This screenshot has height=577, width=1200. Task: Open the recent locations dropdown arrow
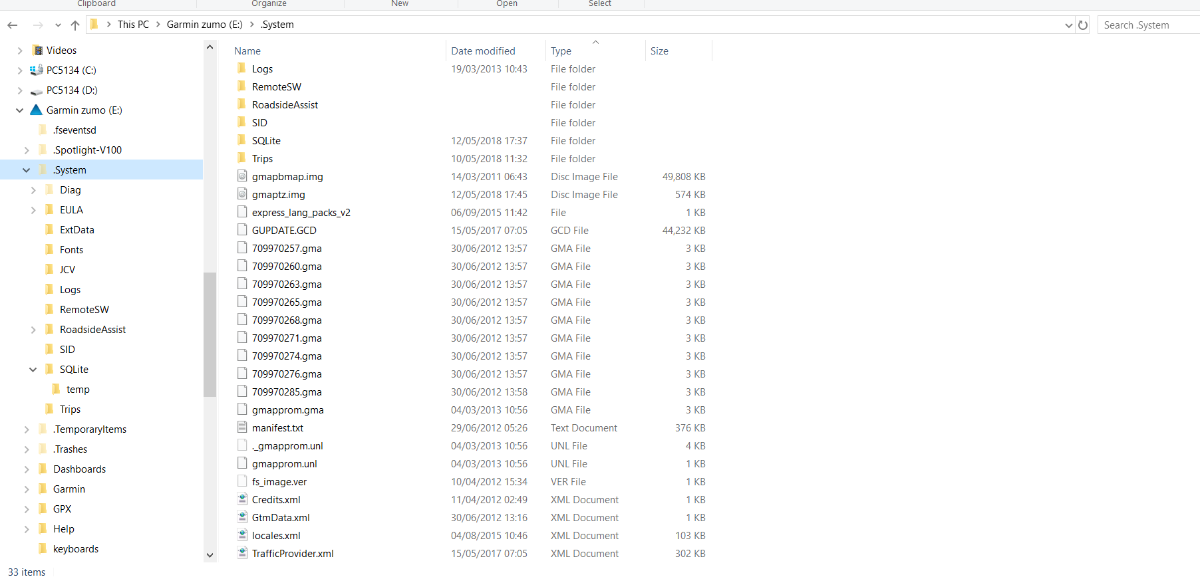point(56,24)
